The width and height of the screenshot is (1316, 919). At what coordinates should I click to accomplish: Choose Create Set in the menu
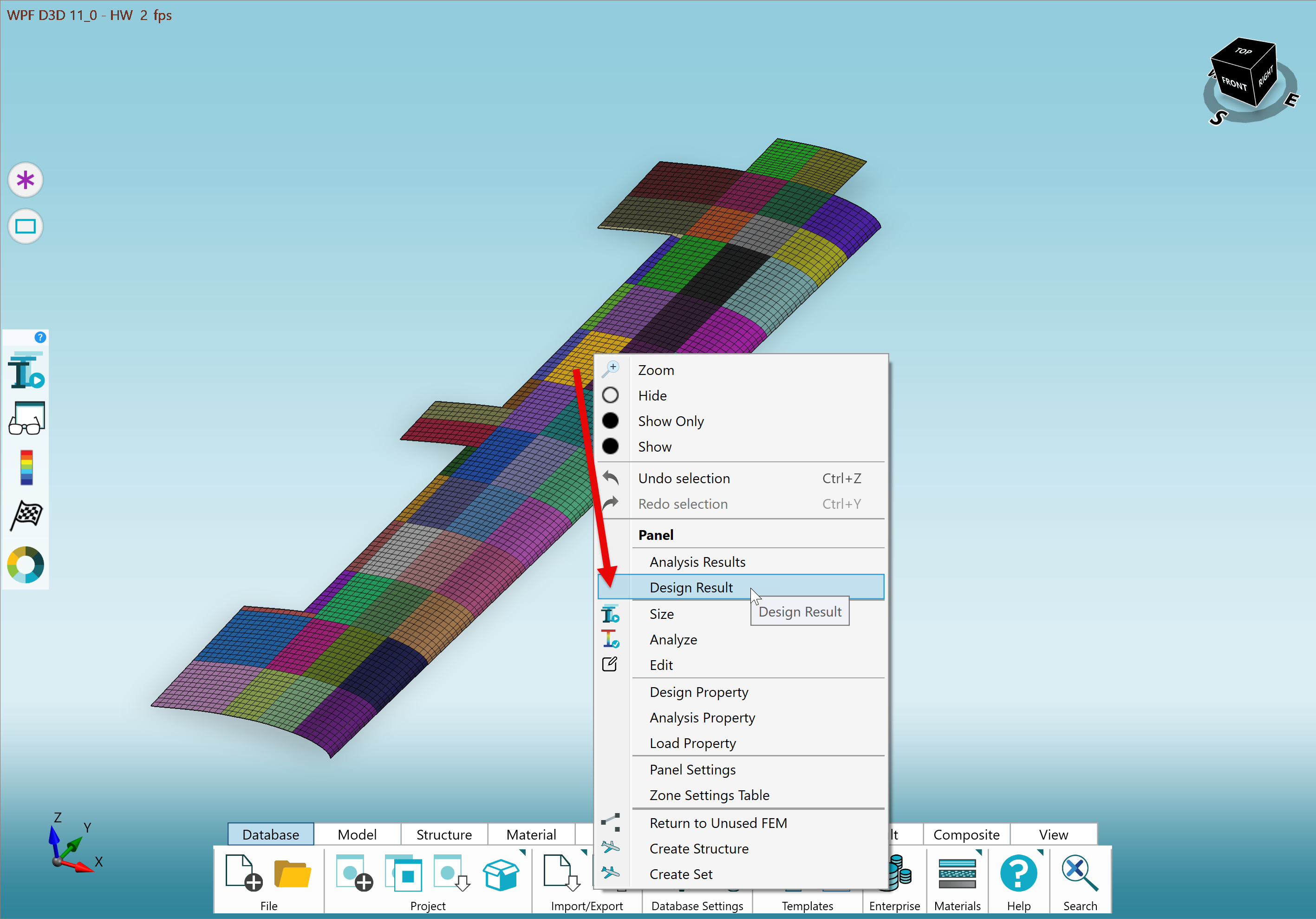tap(741, 874)
